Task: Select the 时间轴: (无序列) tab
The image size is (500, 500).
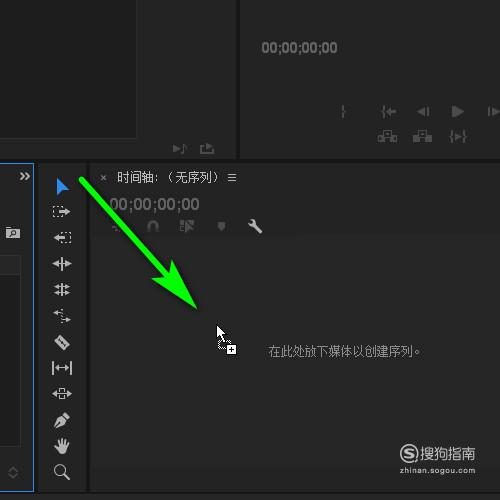Action: (x=167, y=177)
